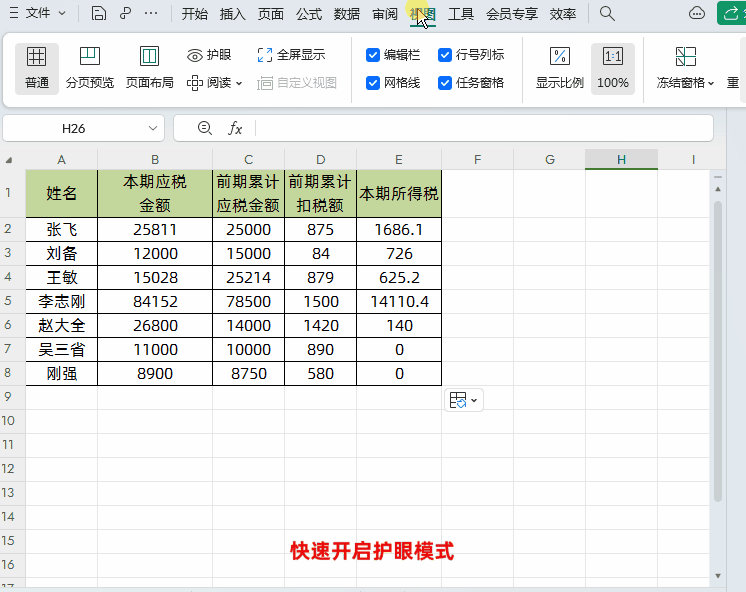Click the vertical scrollbar thumb
The image size is (746, 592).
(718, 351)
